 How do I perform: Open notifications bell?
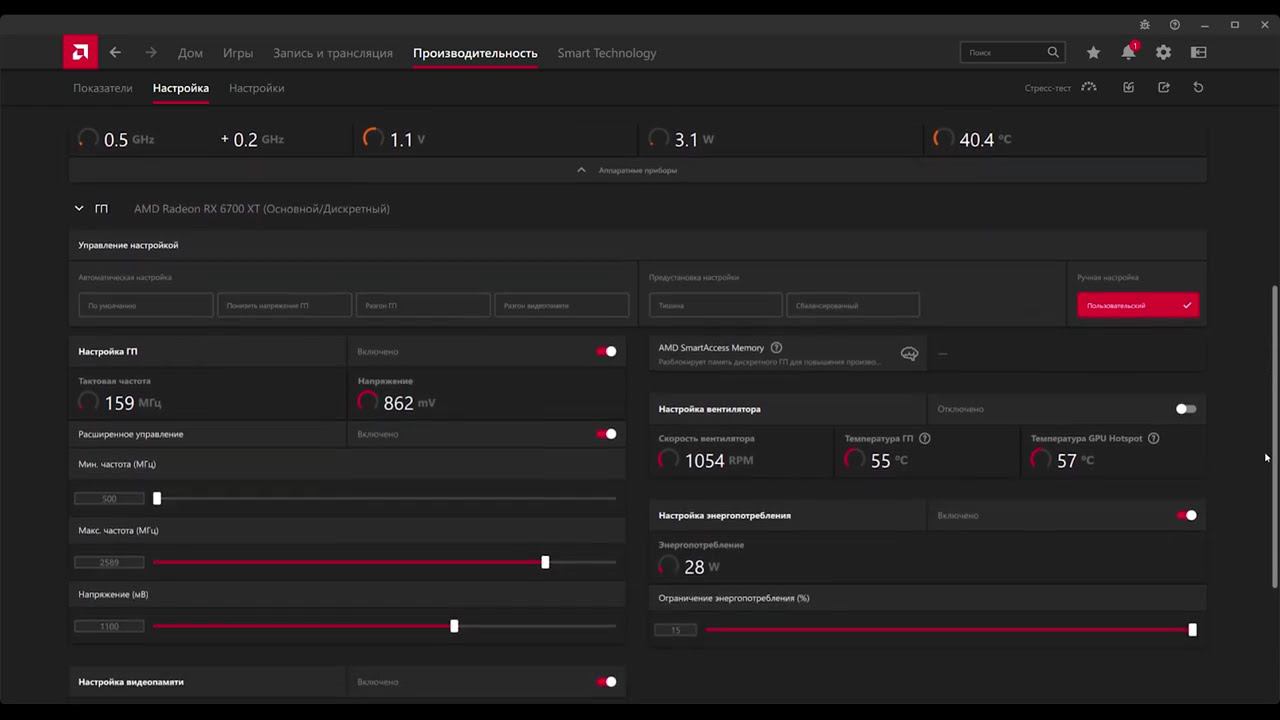(1129, 52)
